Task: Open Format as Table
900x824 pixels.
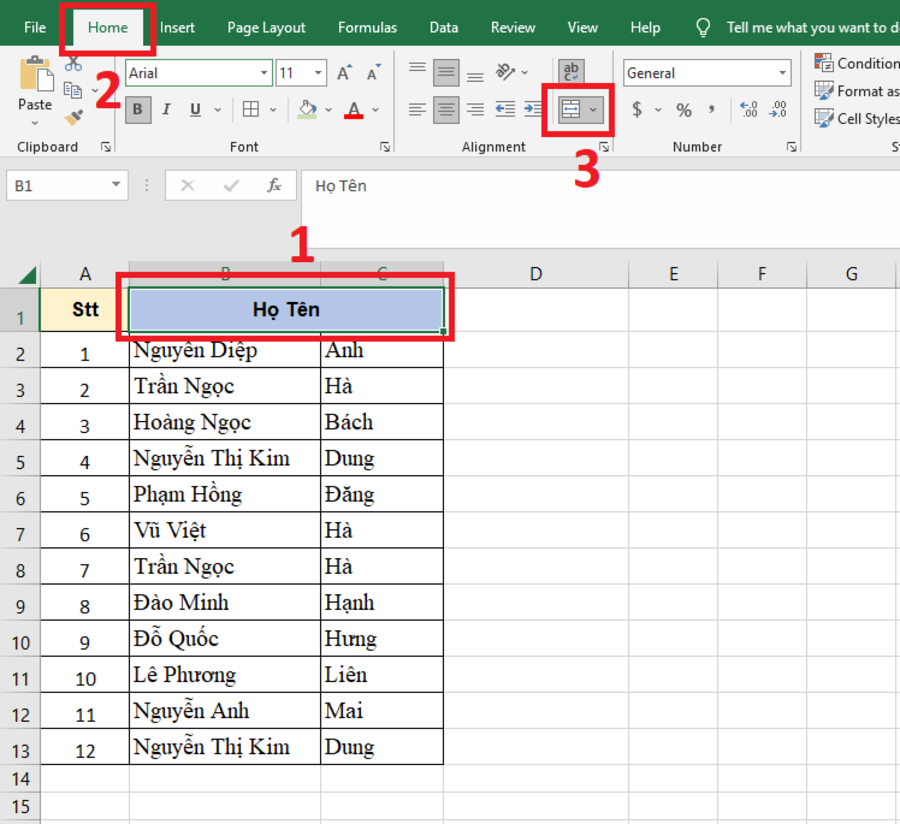Action: (x=856, y=91)
